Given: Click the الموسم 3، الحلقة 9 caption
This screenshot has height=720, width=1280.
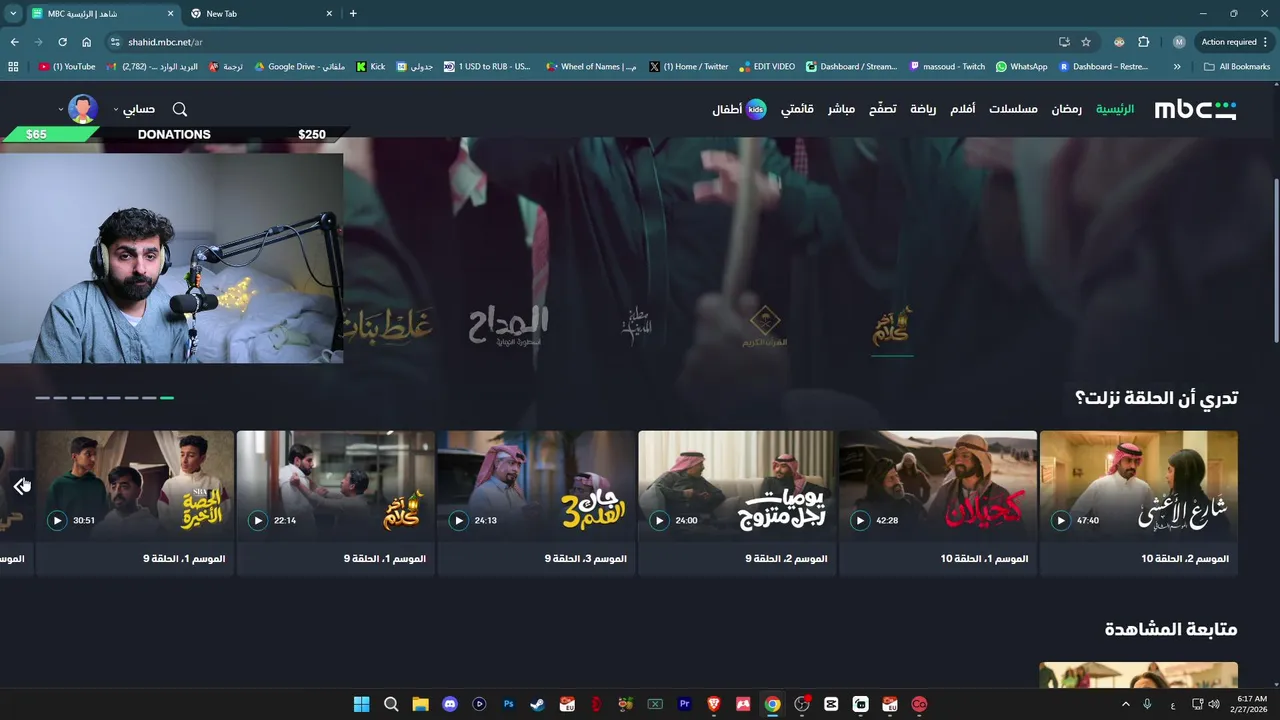Looking at the screenshot, I should 586,559.
